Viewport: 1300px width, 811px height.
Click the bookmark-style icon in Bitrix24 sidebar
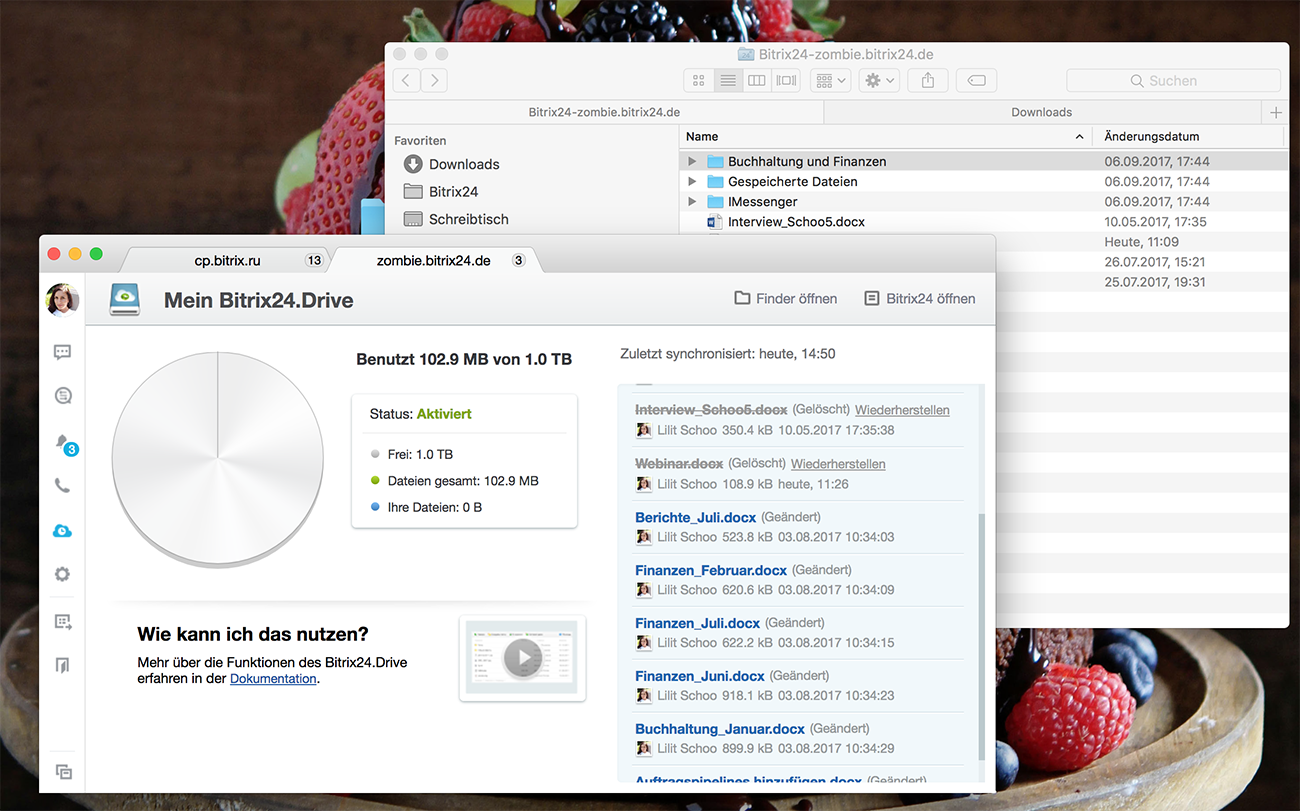(x=63, y=665)
